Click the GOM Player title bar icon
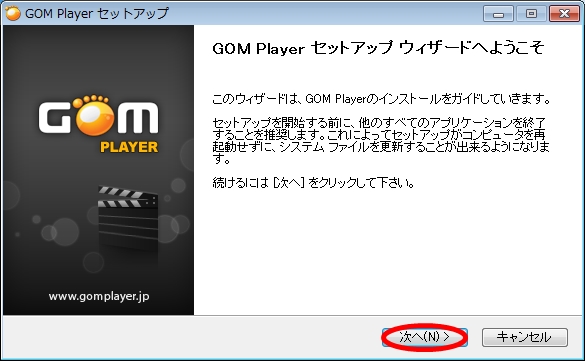585x361 pixels. tap(13, 13)
